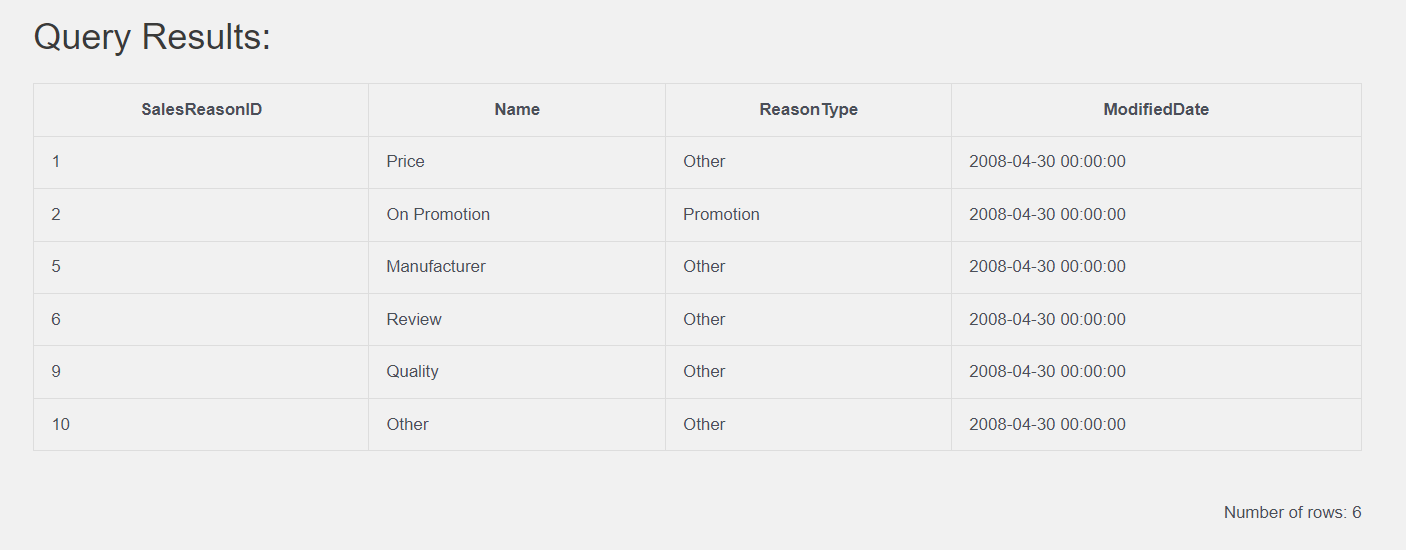Click the Name column header

pos(517,110)
